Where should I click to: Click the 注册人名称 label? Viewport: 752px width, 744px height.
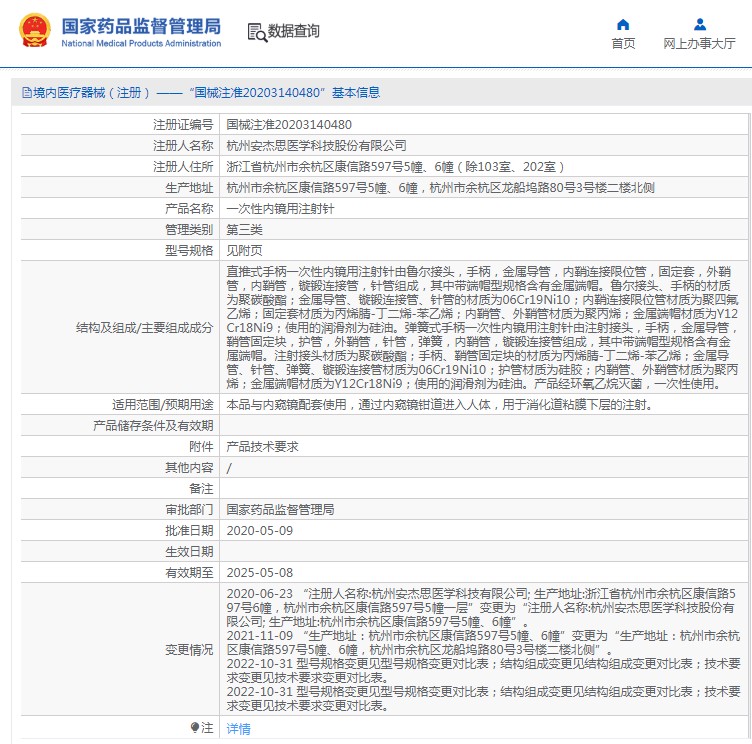pyautogui.click(x=183, y=146)
